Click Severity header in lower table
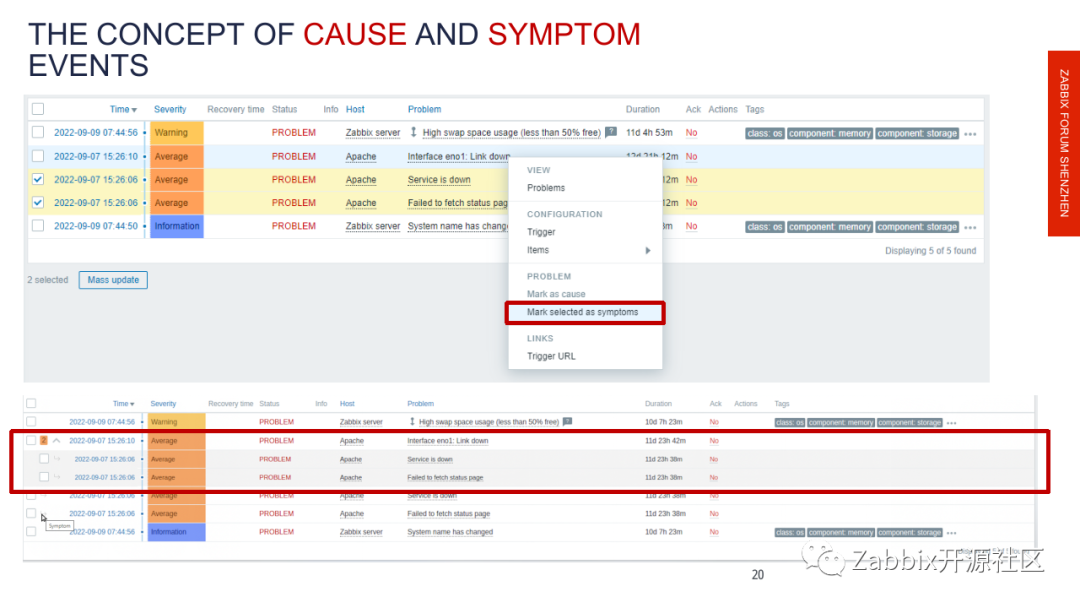Viewport: 1080px width, 608px height. 163,403
